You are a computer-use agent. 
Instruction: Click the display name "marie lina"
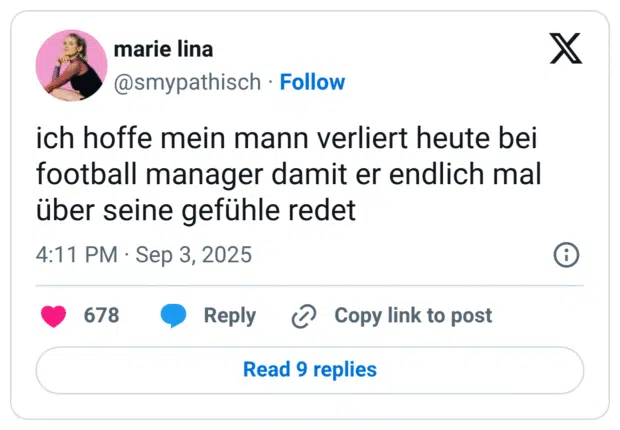coord(163,50)
